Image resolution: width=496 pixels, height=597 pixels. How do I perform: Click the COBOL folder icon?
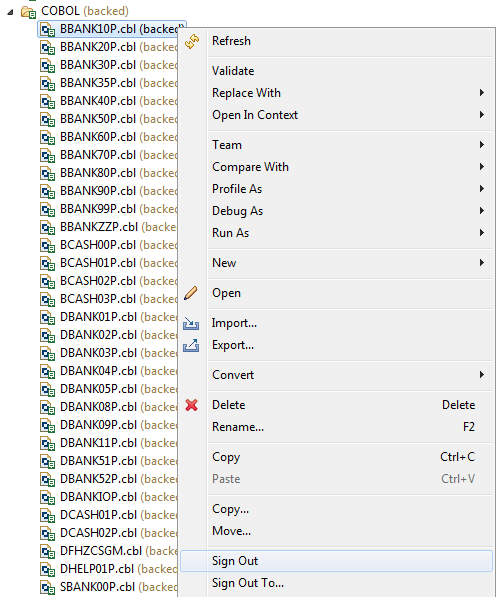pos(29,12)
